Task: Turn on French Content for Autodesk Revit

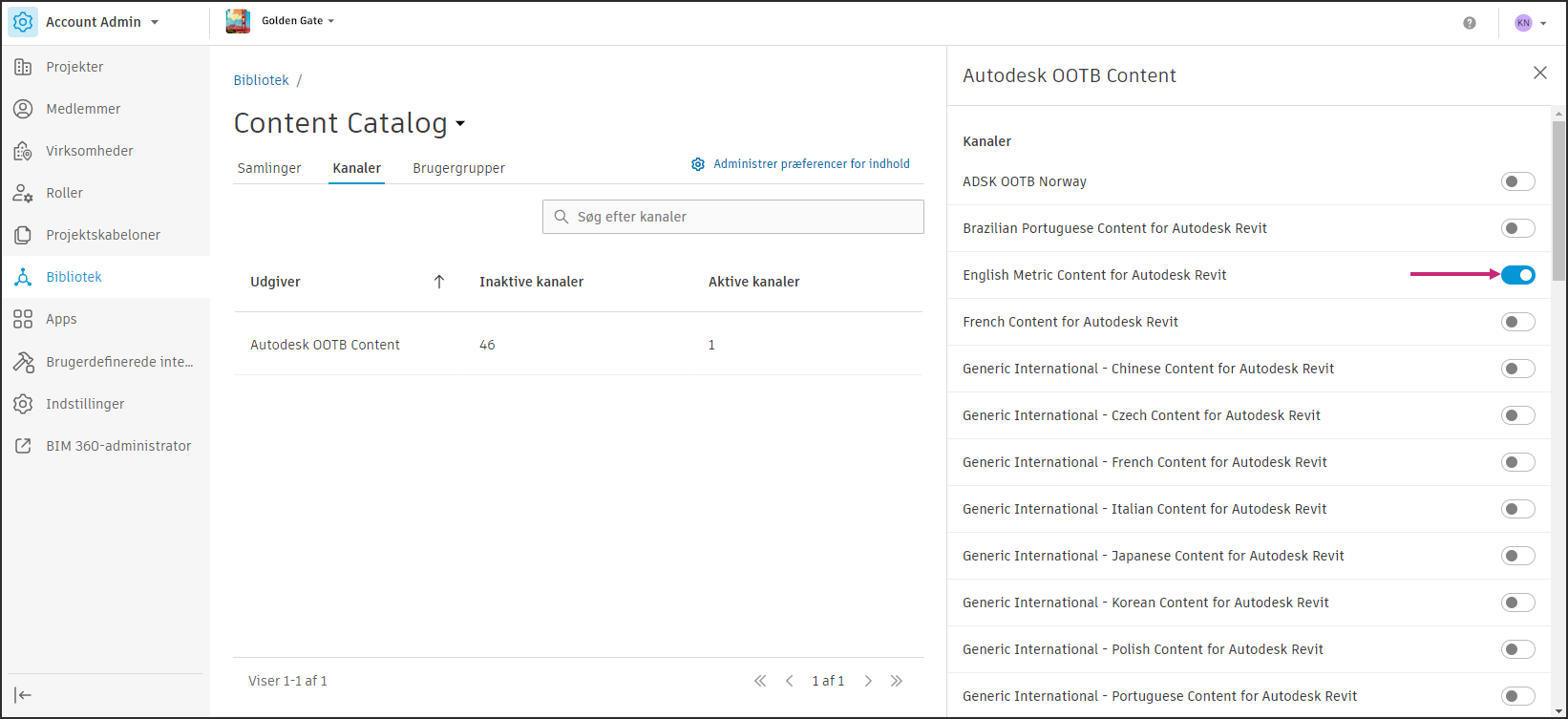Action: click(x=1517, y=322)
